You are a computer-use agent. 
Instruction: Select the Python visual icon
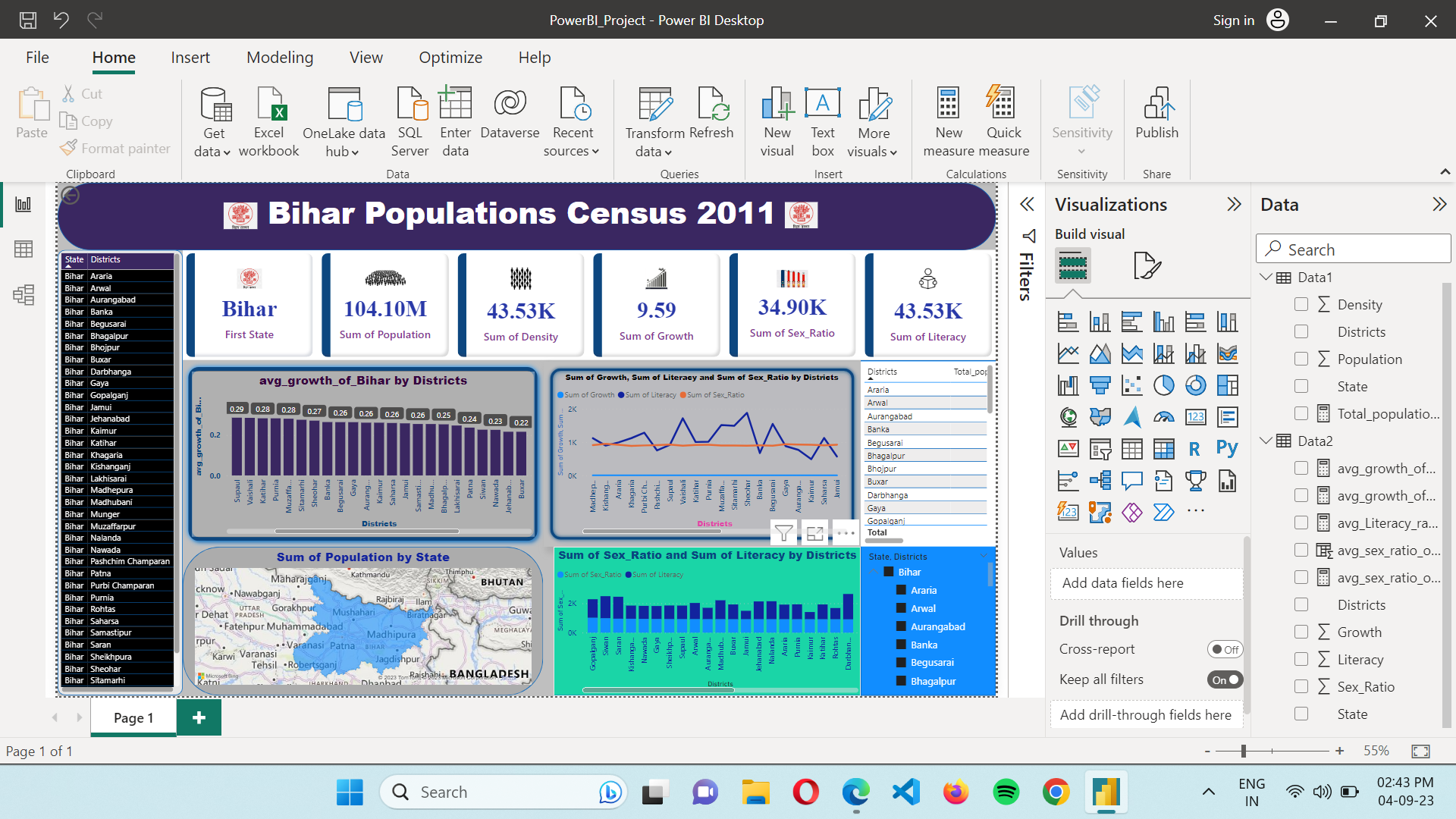pyautogui.click(x=1227, y=448)
